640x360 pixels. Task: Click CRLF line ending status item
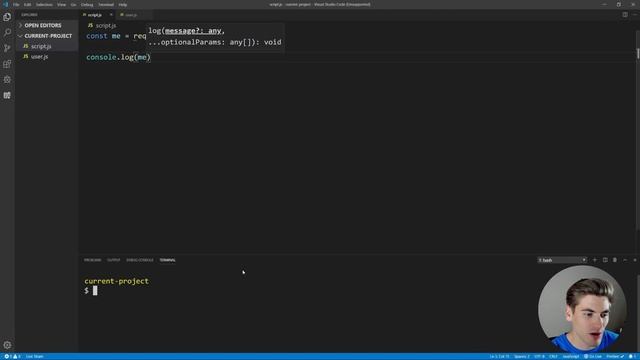point(553,356)
